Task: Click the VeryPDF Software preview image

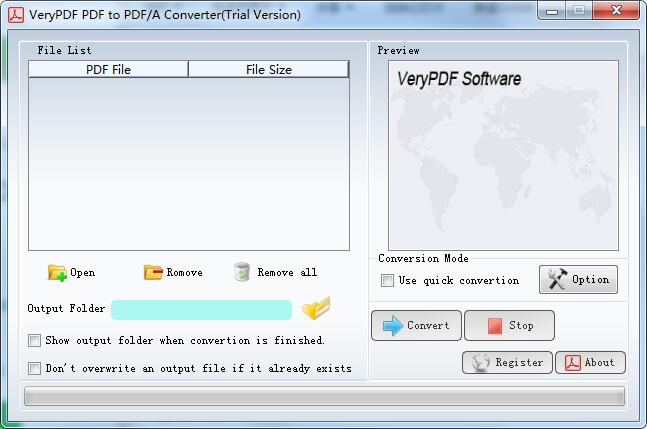Action: [x=503, y=156]
